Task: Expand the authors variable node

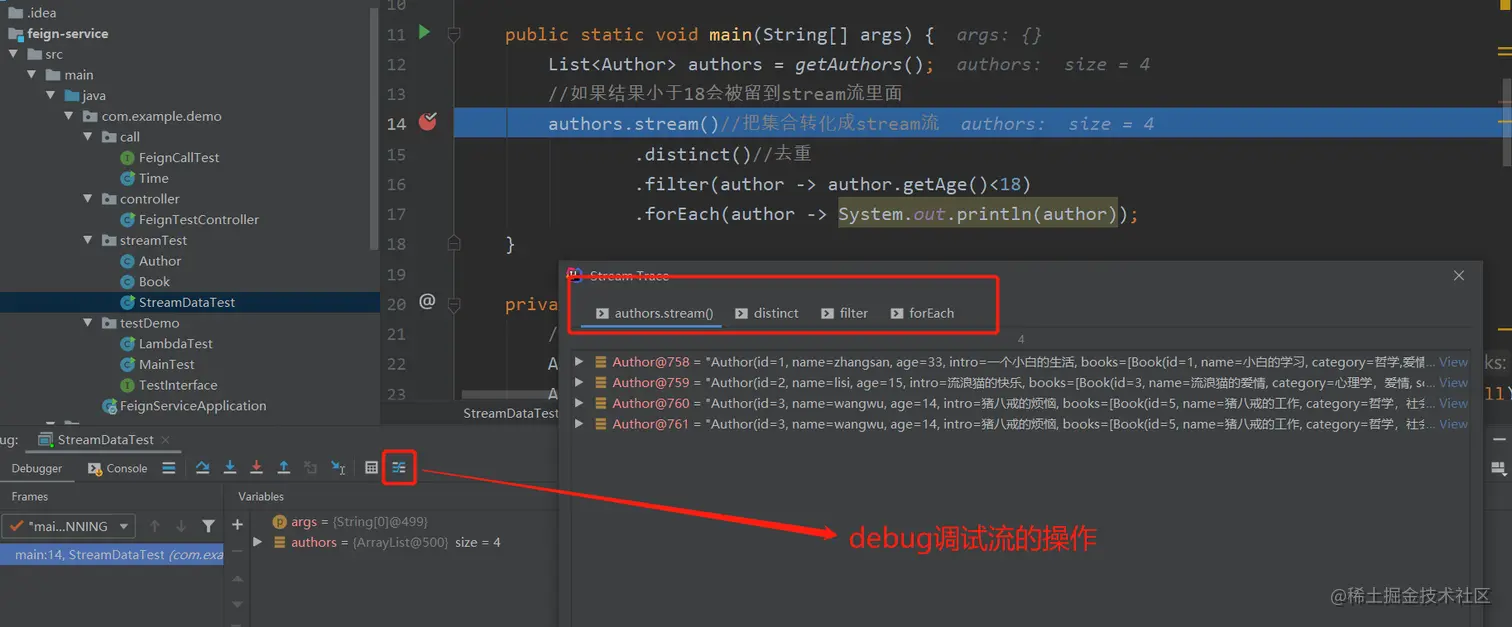Action: click(x=258, y=542)
